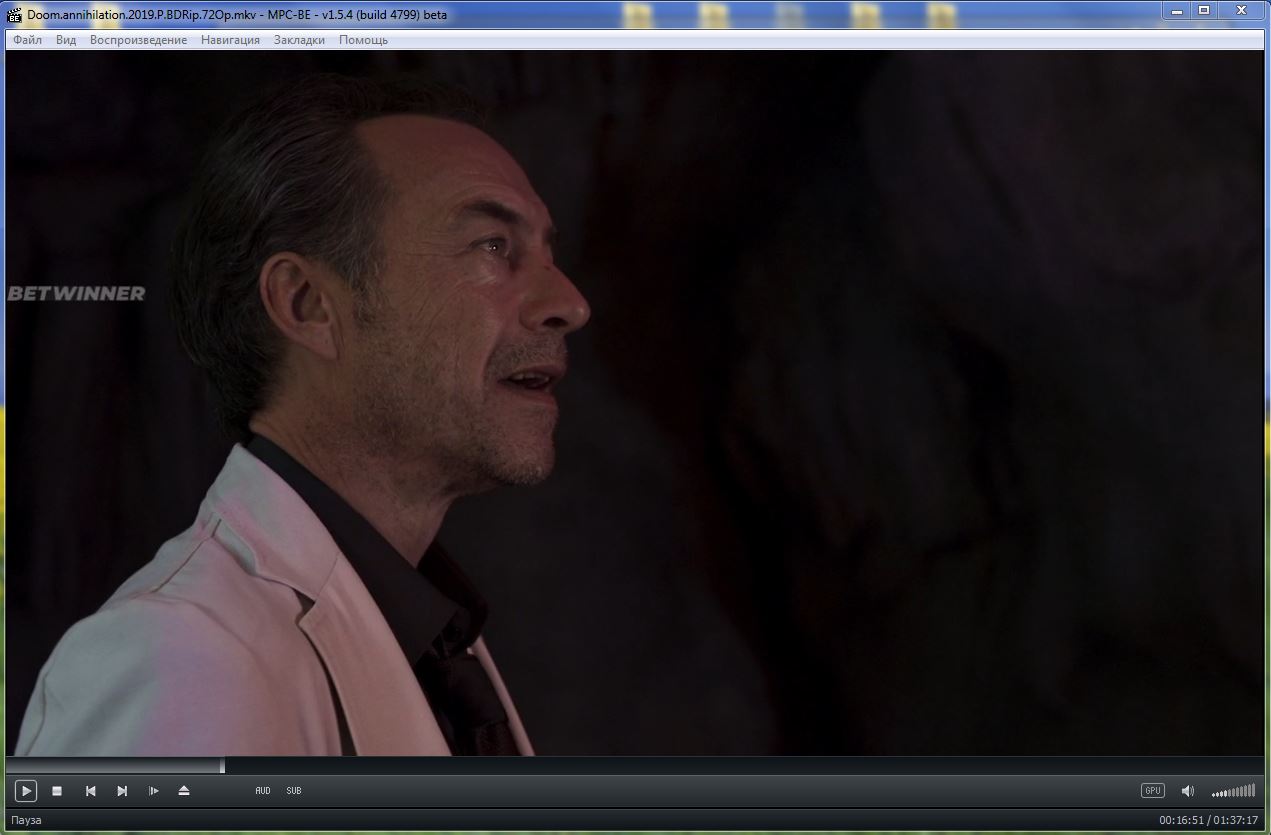Screen dimensions: 1271x835
Task: Open the Файл menu
Action: [x=28, y=40]
